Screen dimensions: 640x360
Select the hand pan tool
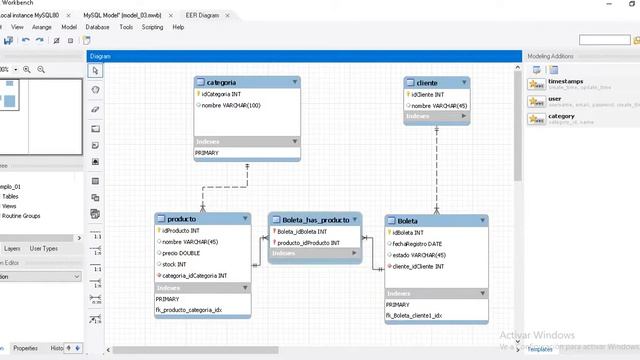[95, 90]
